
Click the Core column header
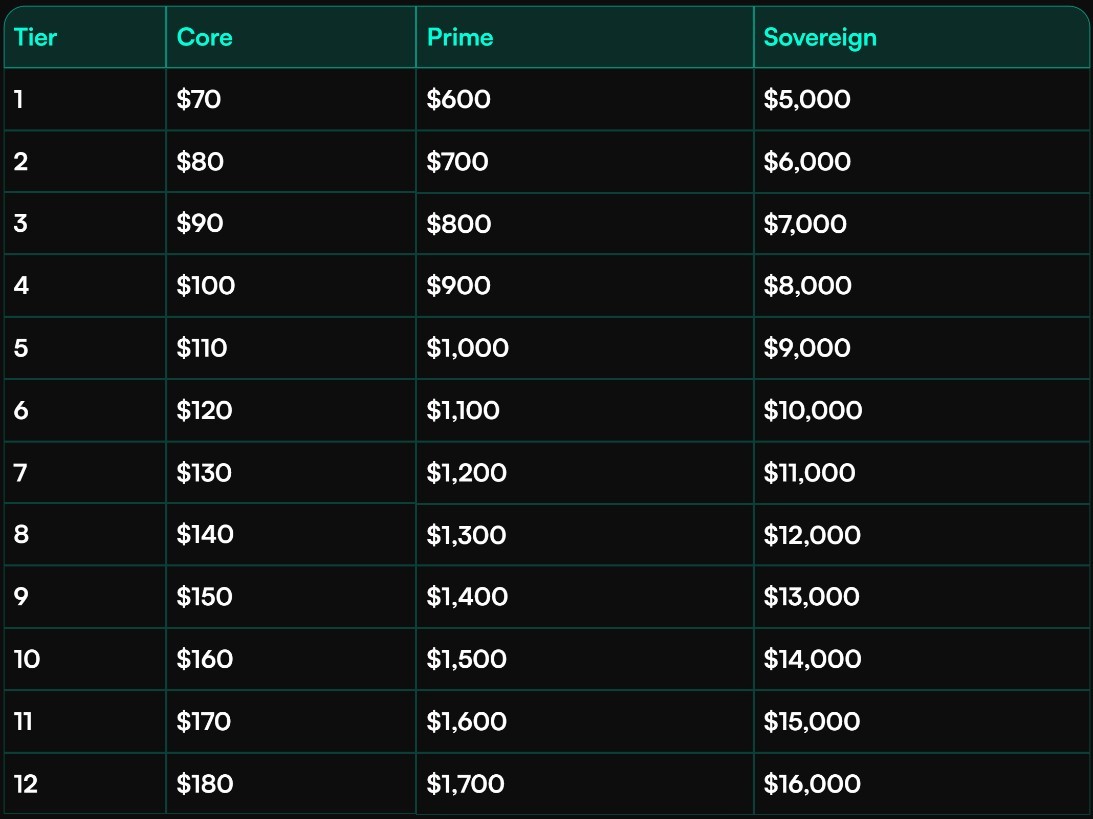pos(205,38)
